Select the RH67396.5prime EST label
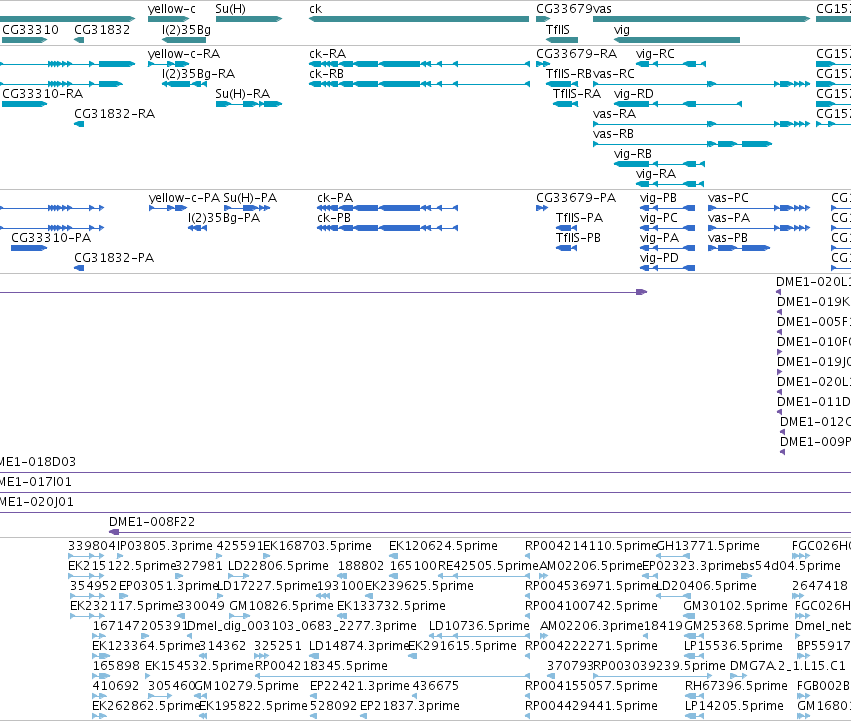The image size is (851, 721). (x=736, y=686)
